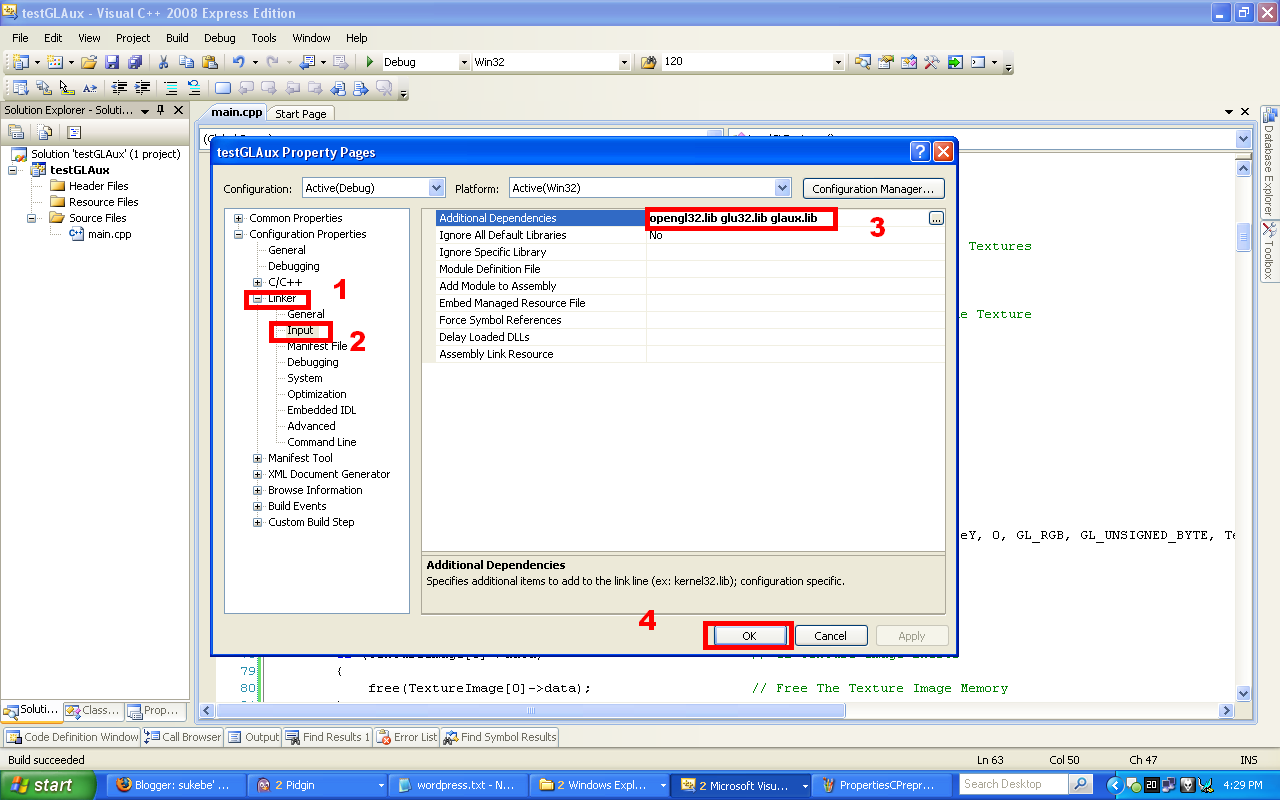Switch to the Start Page tab

tap(301, 114)
